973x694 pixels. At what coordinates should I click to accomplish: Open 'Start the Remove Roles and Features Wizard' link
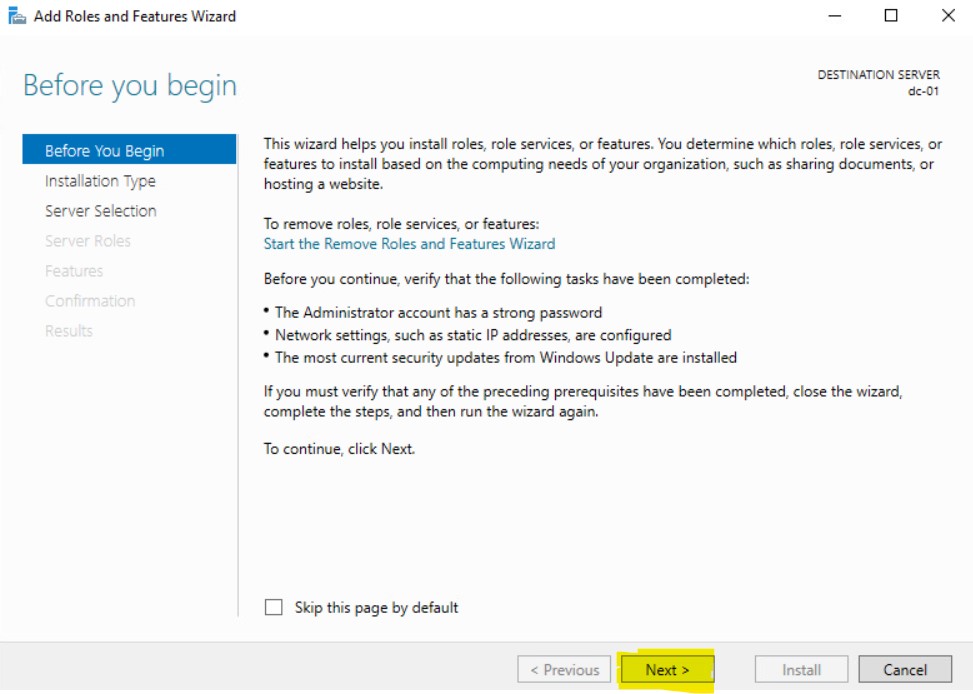coord(409,244)
